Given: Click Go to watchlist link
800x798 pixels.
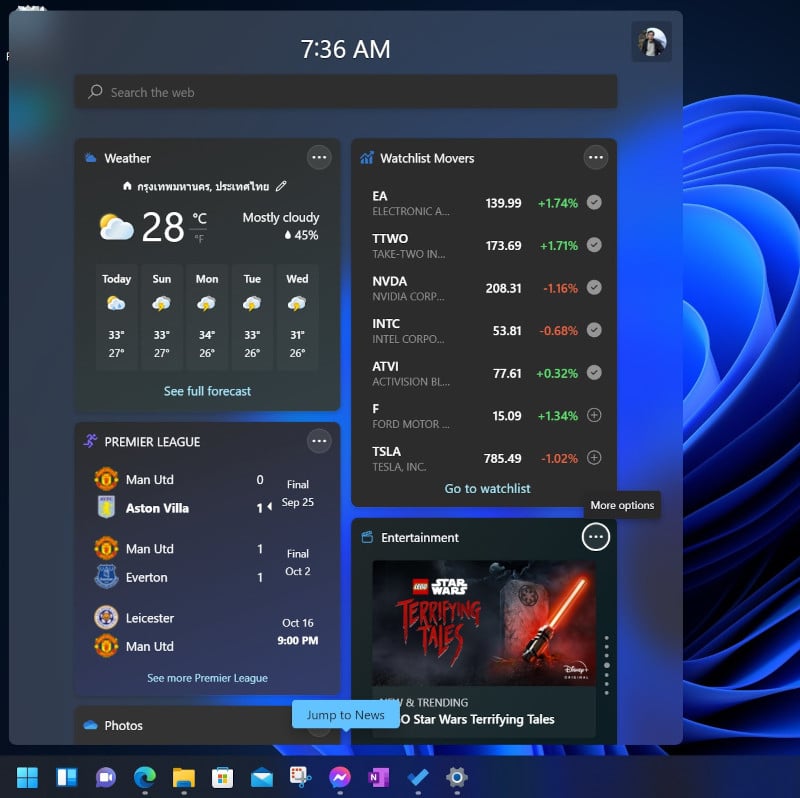Looking at the screenshot, I should [x=487, y=488].
